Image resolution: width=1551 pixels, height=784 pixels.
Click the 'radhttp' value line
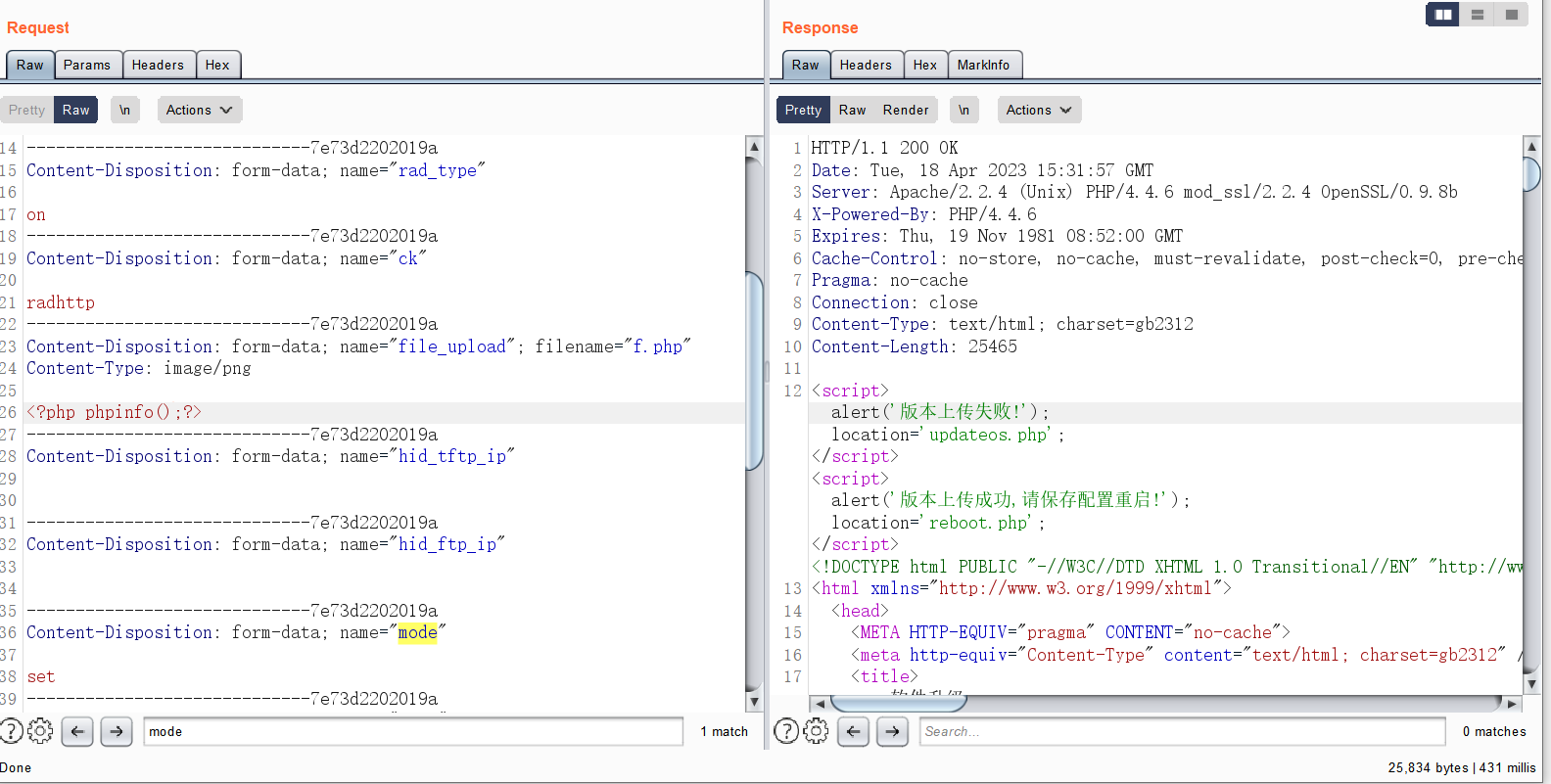61,302
